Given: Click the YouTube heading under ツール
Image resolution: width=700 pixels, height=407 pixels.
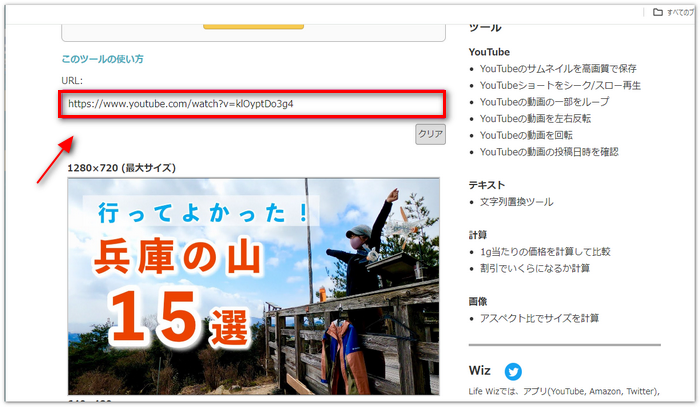Looking at the screenshot, I should point(489,52).
